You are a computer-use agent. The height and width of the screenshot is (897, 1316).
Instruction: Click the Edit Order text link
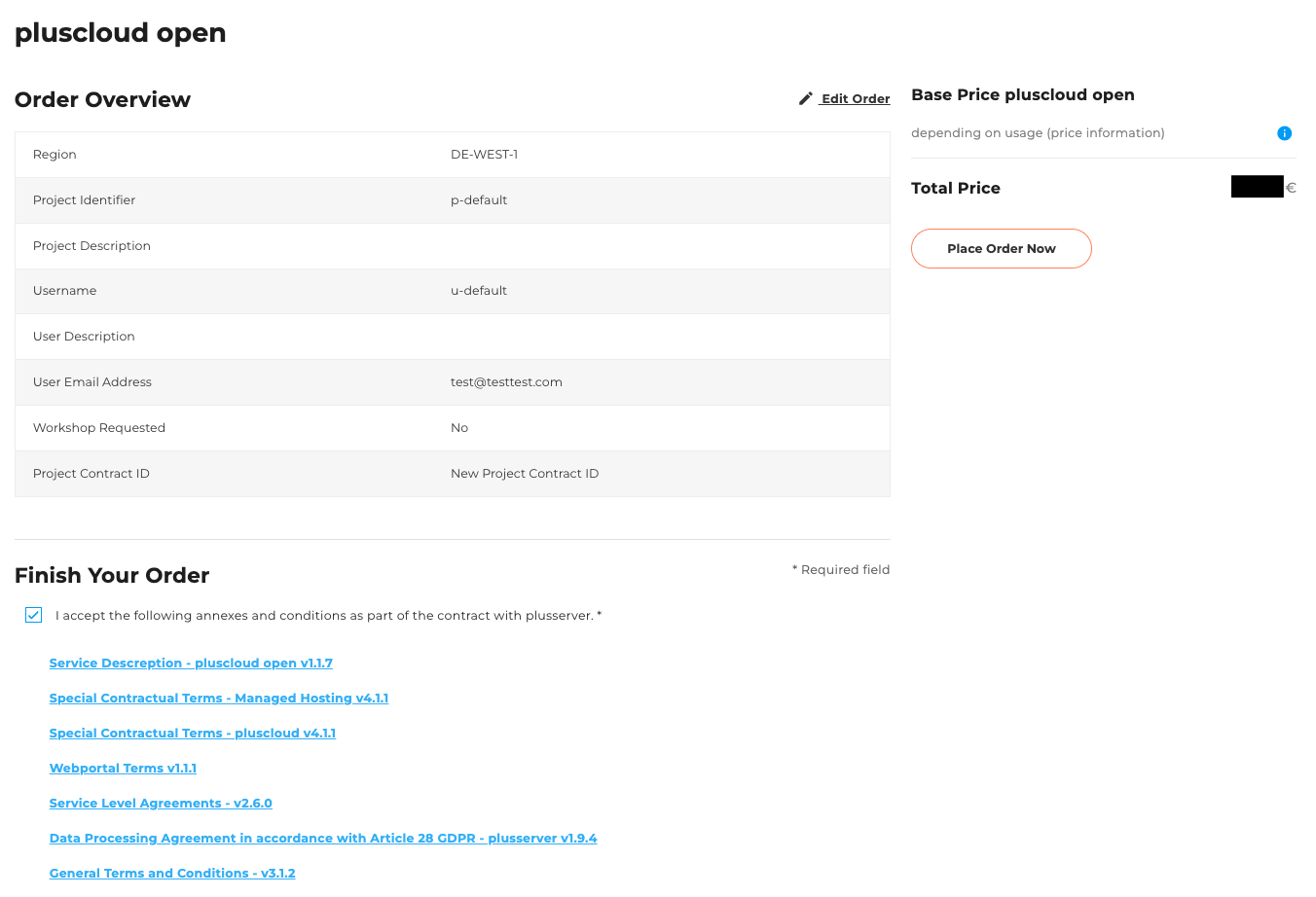click(855, 98)
